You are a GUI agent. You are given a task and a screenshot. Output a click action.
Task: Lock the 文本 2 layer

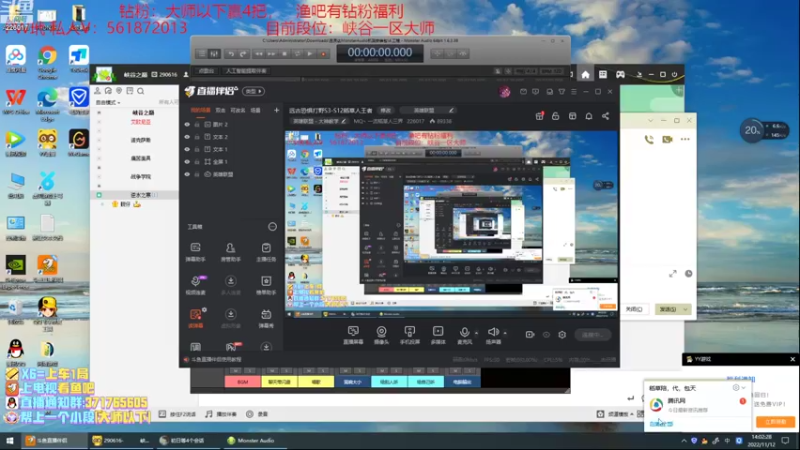pos(197,137)
